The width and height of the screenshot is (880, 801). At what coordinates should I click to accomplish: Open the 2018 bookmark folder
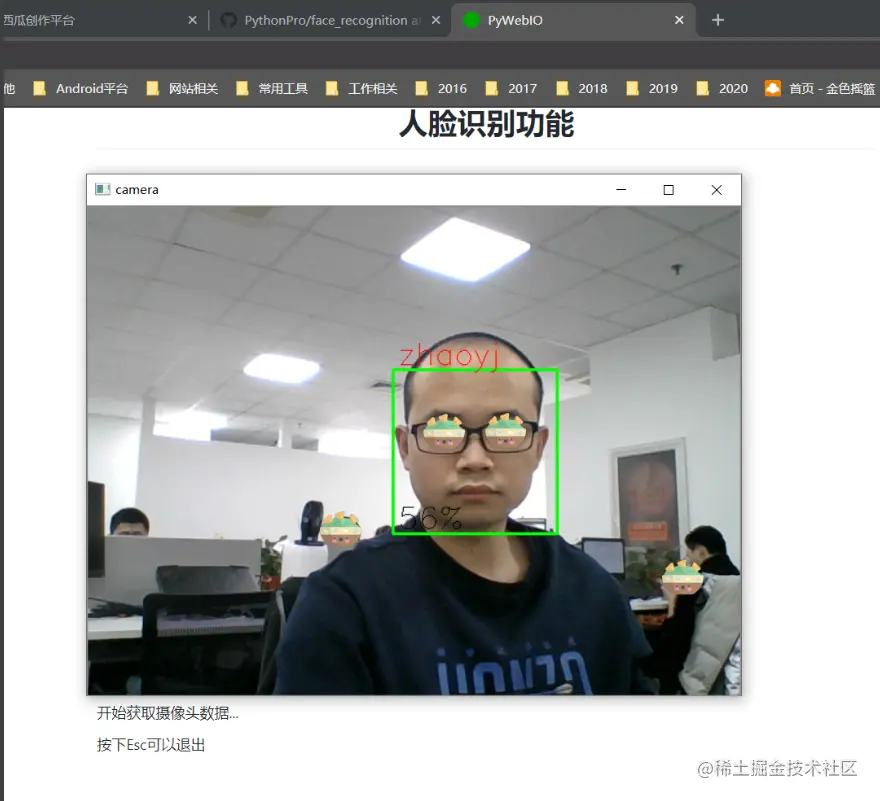tap(581, 89)
